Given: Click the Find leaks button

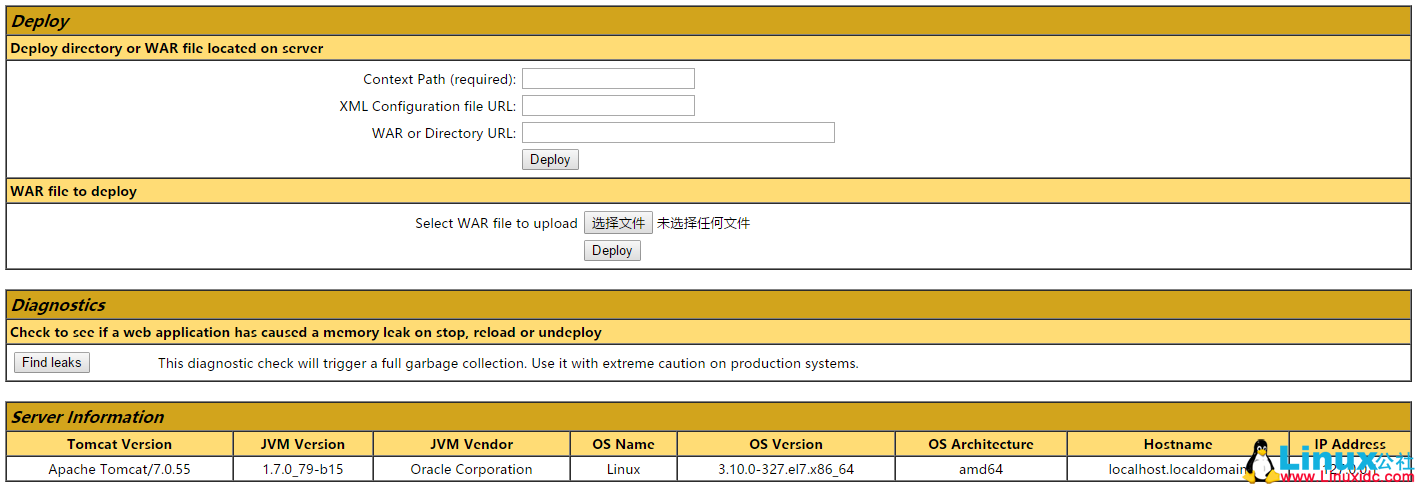Looking at the screenshot, I should coord(52,363).
